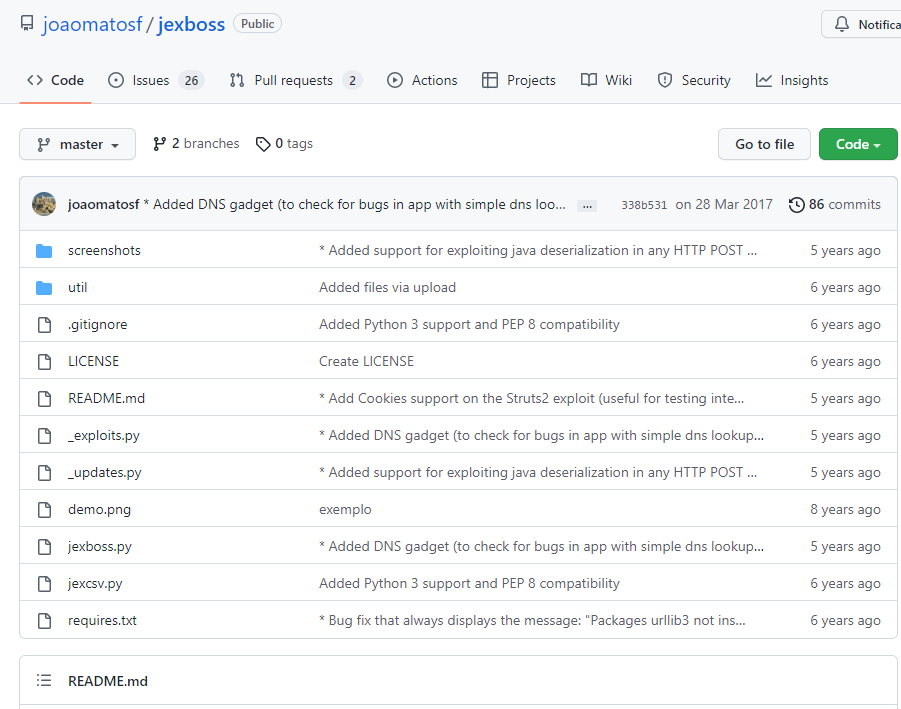The height and width of the screenshot is (709, 901).
Task: Open latest commit message 'Added DNS gadget' in header
Action: [x=355, y=205]
